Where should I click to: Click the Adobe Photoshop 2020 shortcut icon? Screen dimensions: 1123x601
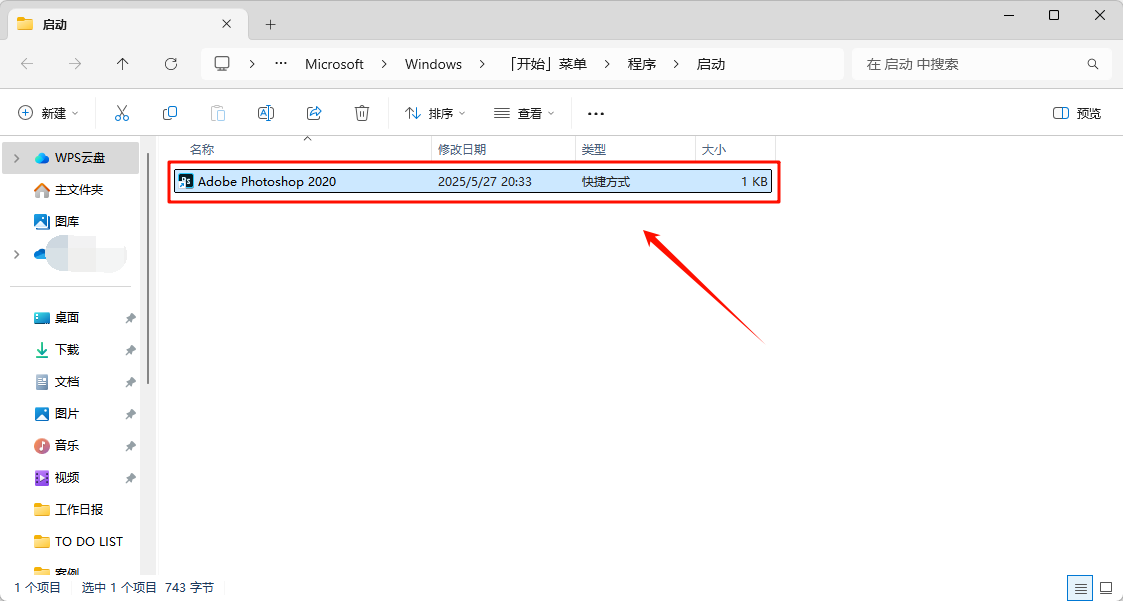point(185,181)
